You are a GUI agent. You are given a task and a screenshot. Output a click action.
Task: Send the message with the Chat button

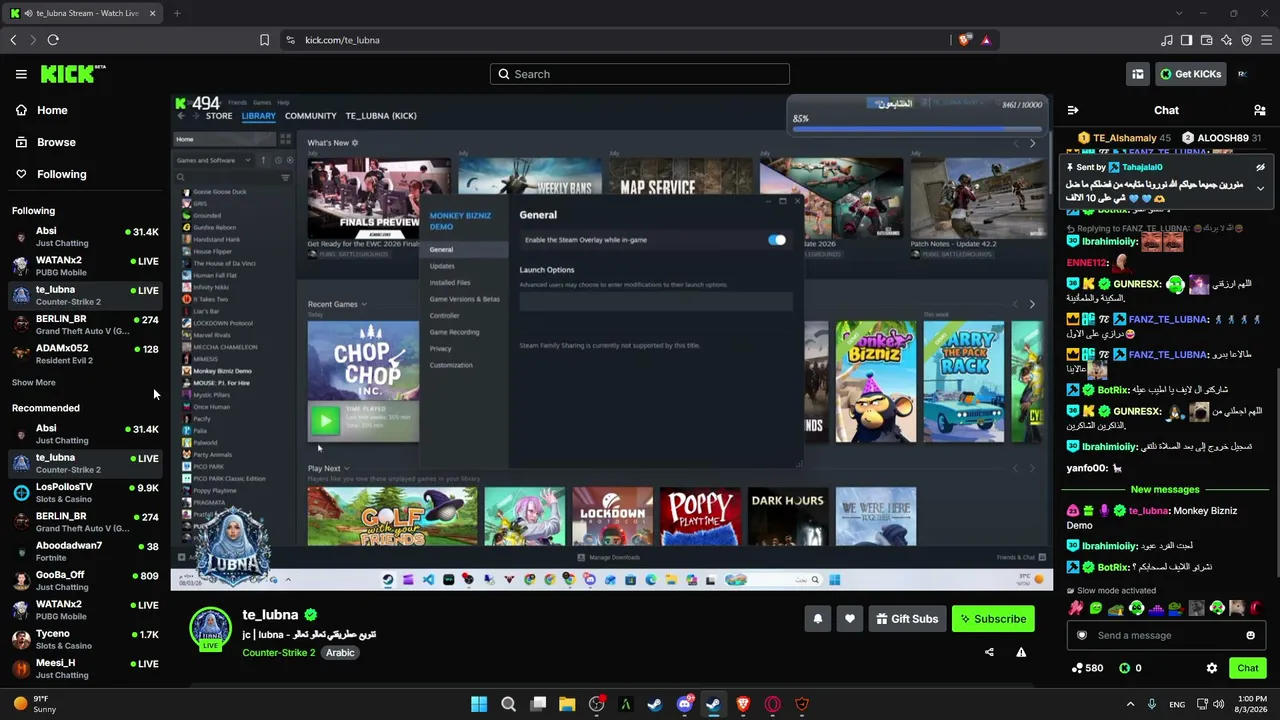(x=1247, y=668)
